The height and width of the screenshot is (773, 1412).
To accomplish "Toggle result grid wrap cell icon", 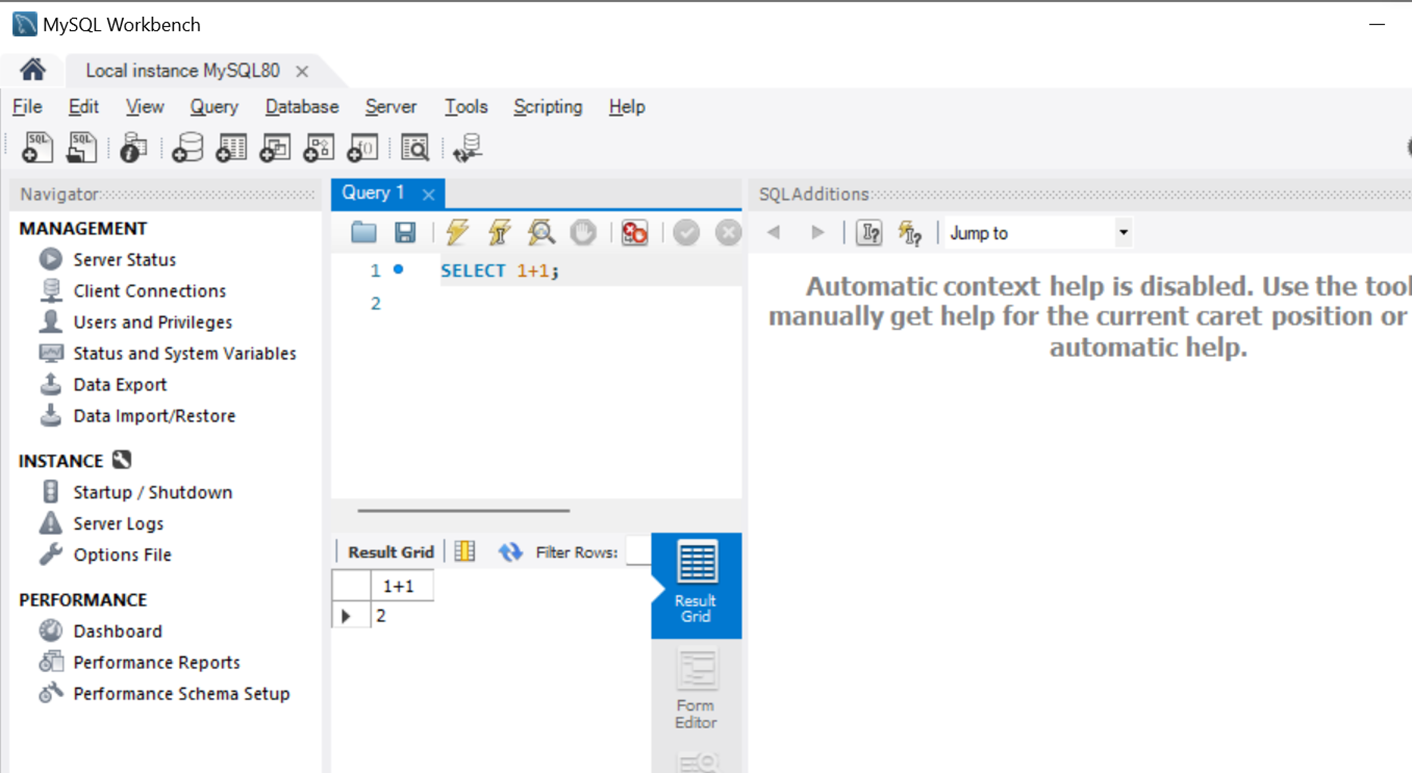I will (465, 551).
